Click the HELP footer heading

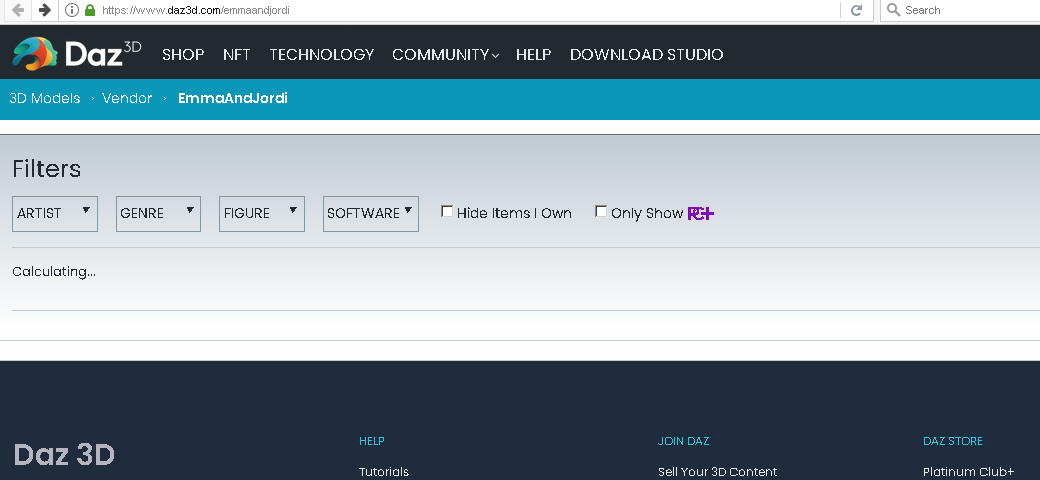click(371, 441)
